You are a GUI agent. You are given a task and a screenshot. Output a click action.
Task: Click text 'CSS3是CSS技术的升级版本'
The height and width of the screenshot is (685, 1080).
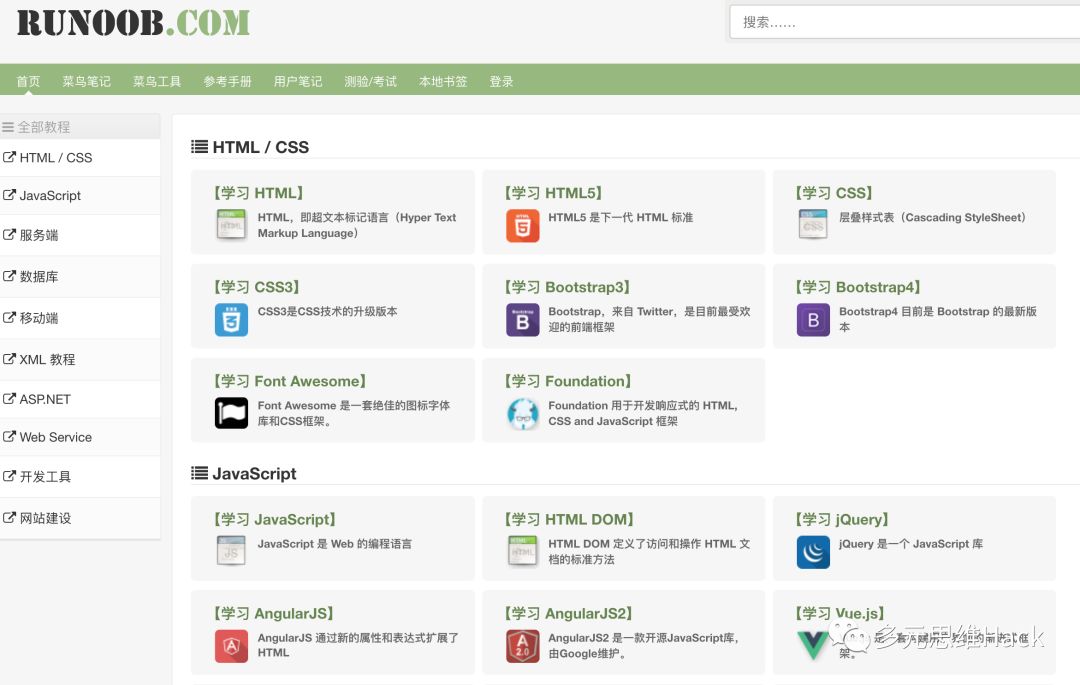(327, 311)
